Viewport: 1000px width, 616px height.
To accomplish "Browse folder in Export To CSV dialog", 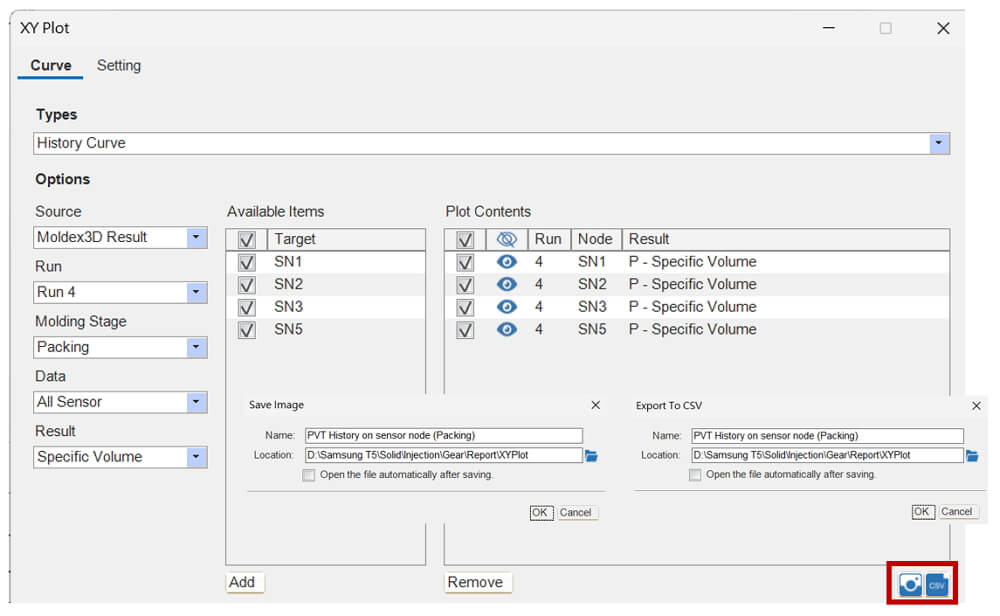I will pos(972,455).
